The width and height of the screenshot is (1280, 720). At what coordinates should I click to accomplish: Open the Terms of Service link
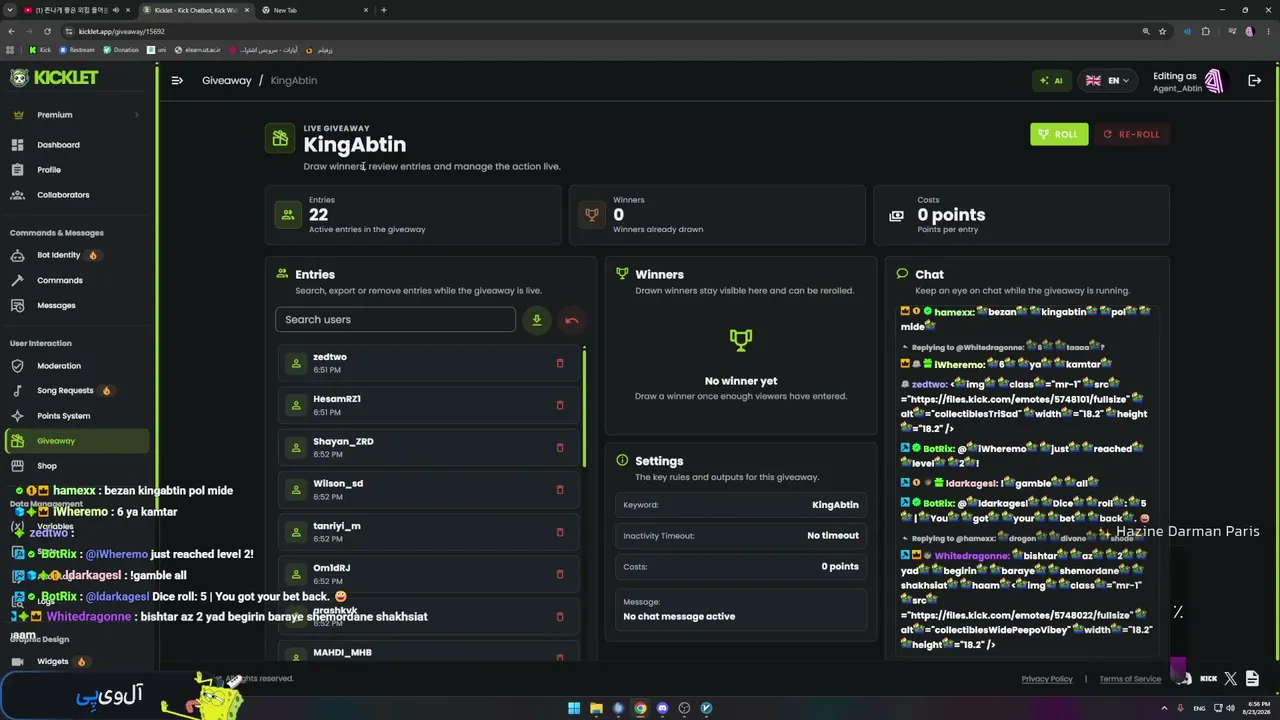[1130, 679]
